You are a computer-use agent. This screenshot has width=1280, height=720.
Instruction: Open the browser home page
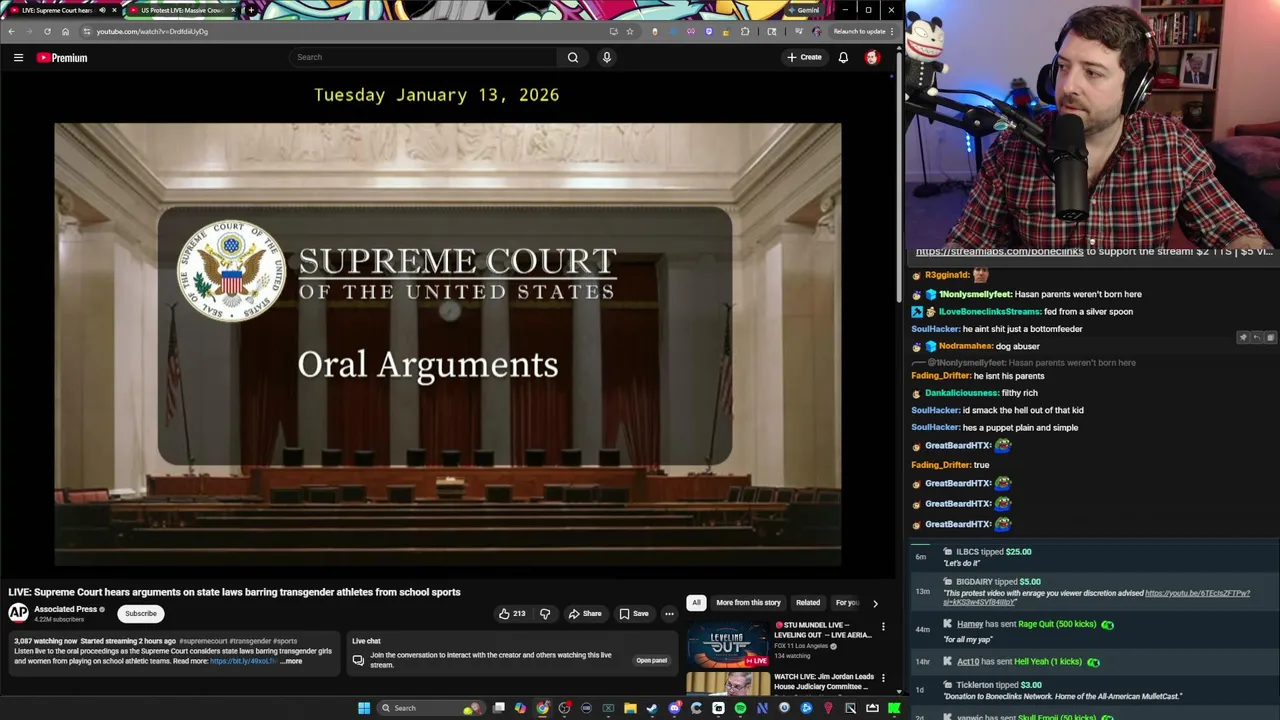click(66, 31)
